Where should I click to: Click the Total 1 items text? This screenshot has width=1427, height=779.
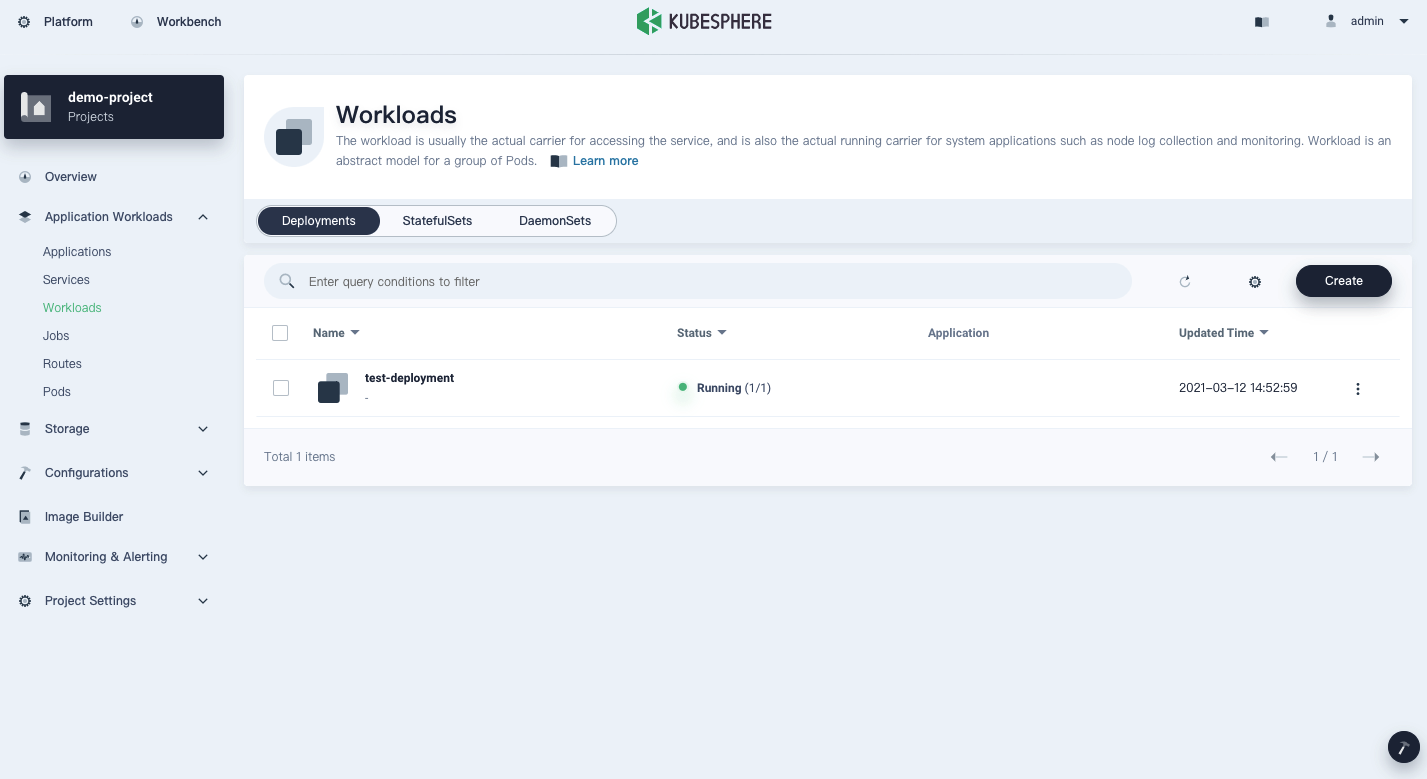coord(300,457)
